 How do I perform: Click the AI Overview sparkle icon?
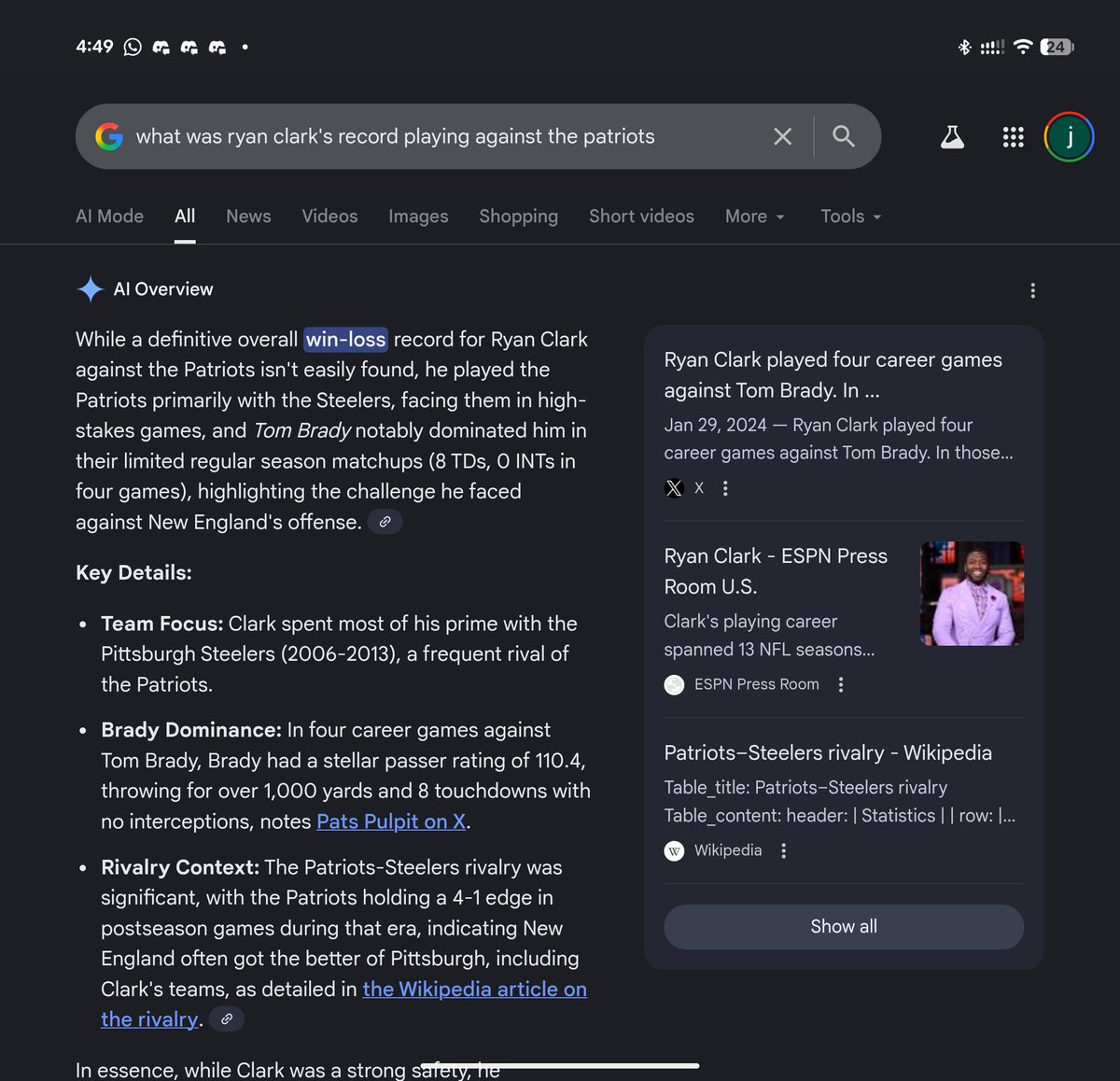tap(91, 289)
